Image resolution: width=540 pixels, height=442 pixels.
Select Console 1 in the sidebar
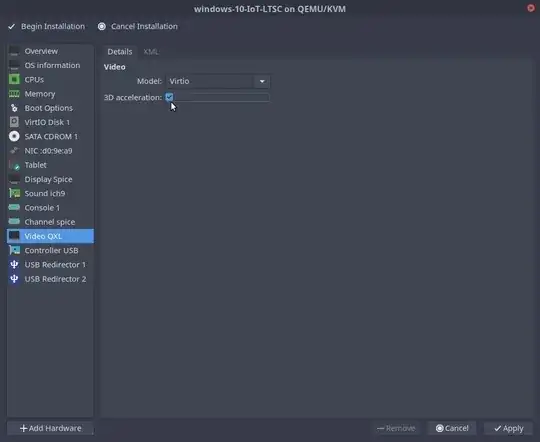50,207
